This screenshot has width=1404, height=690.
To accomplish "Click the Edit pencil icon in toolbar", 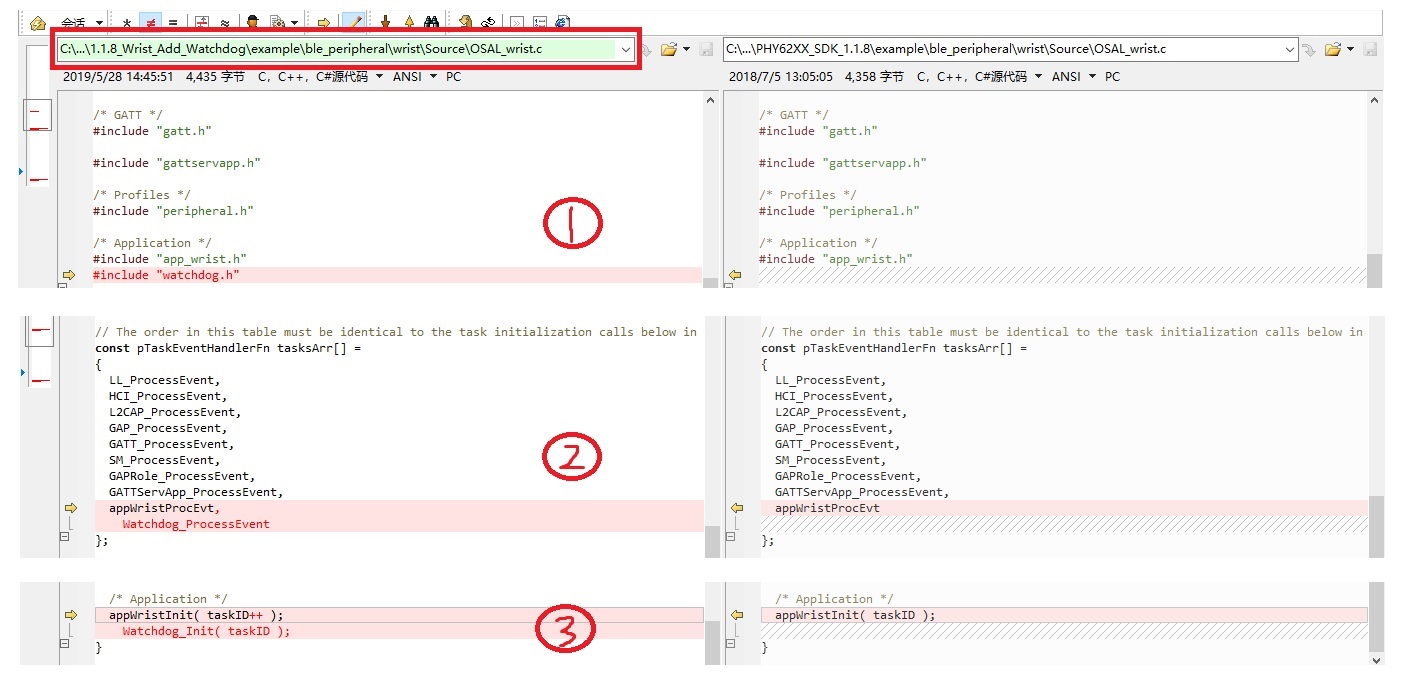I will 353,22.
